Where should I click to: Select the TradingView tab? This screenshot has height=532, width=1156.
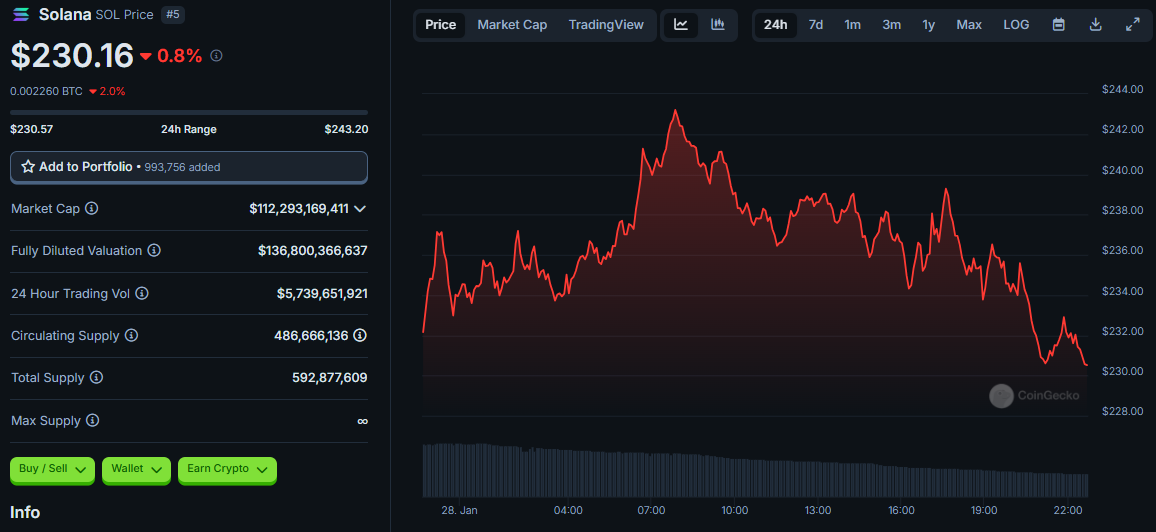click(606, 24)
